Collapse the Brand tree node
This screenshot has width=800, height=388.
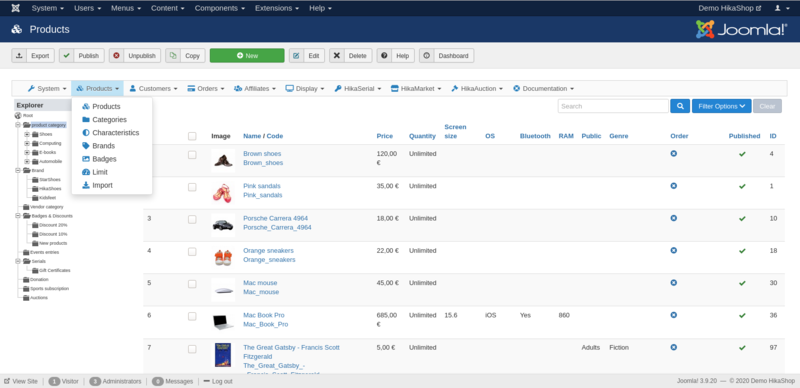point(18,171)
